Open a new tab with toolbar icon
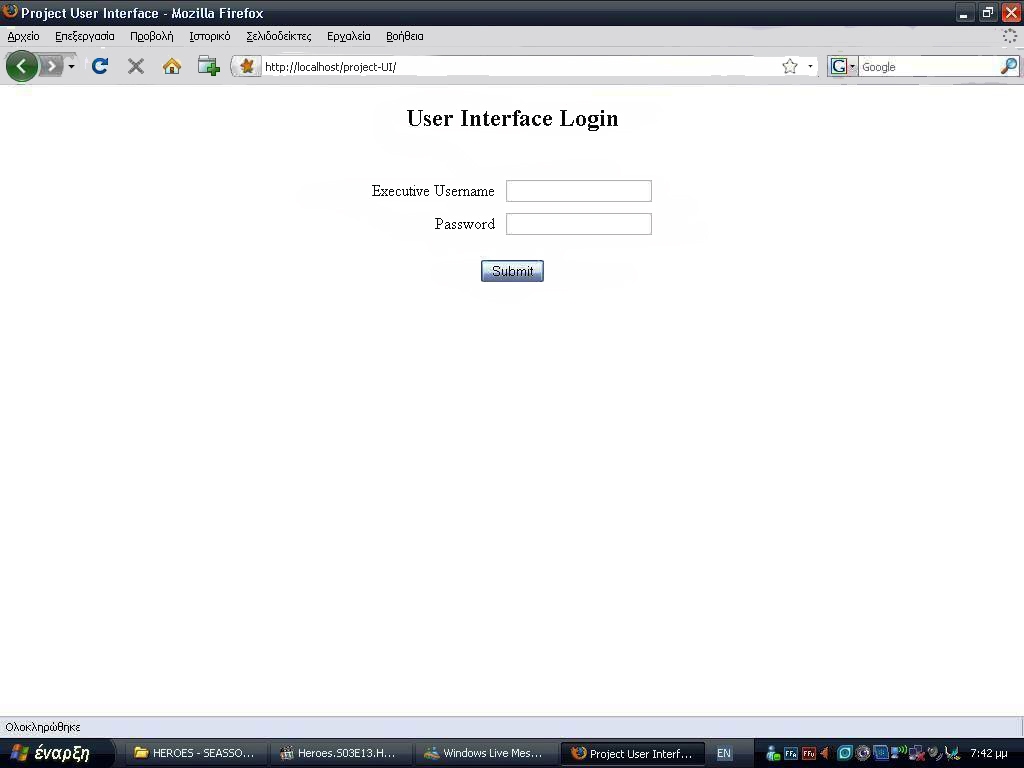 (208, 66)
